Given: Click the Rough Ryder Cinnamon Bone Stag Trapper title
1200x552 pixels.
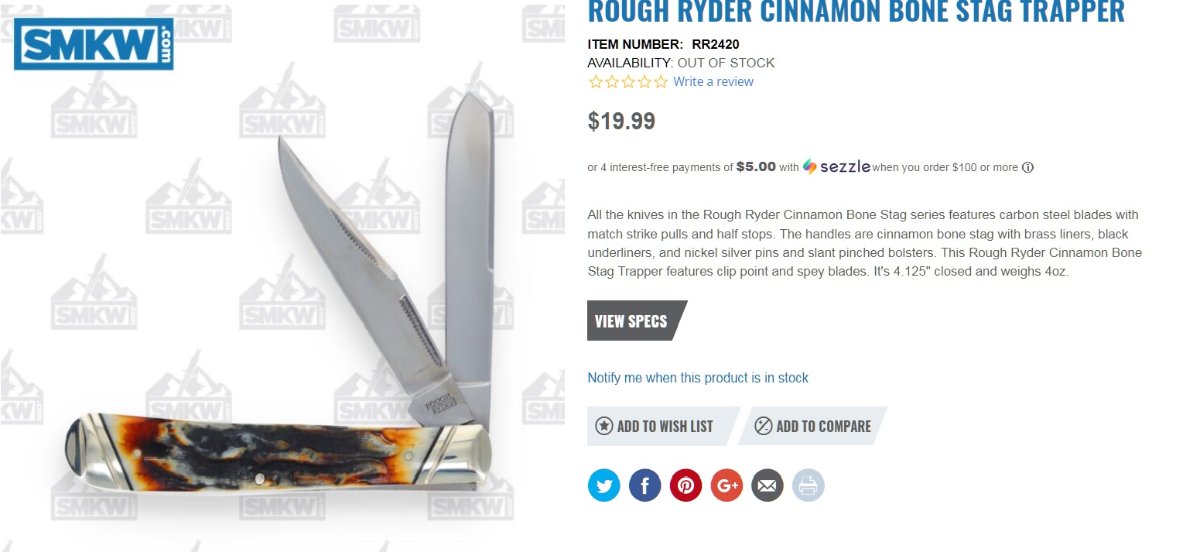Looking at the screenshot, I should coord(856,12).
